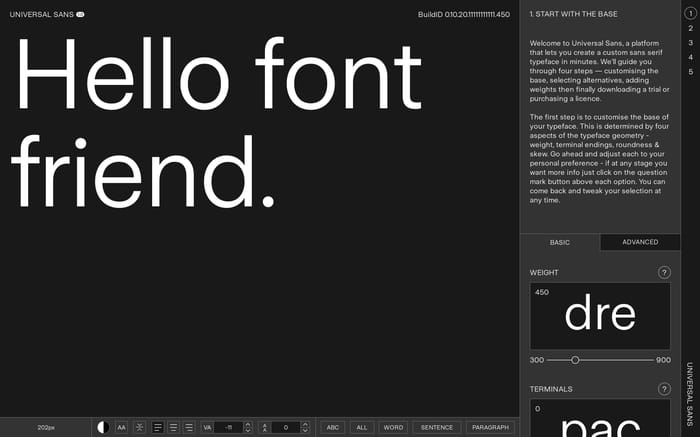Align text left
Screen dimensions: 700x437
[158, 427]
